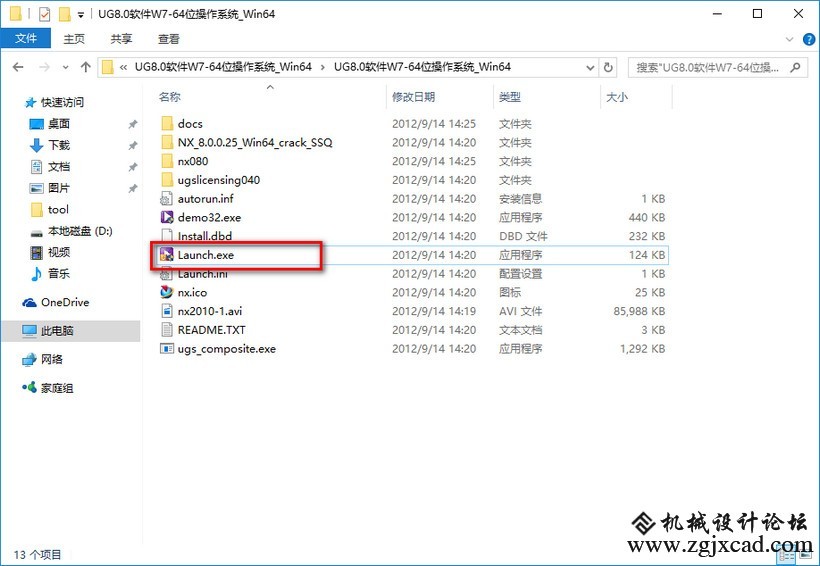Go forward with the forward arrow
The width and height of the screenshot is (820, 566).
click(44, 67)
